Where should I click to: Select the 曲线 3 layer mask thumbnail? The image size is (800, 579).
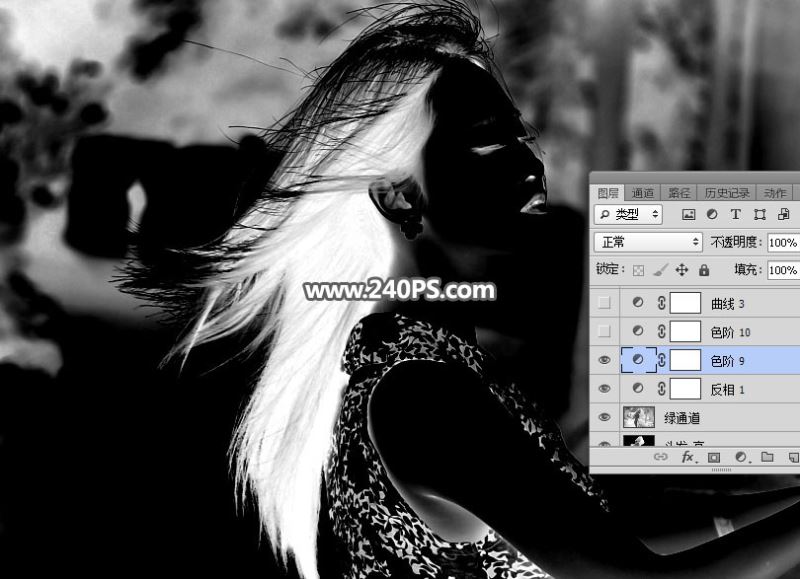tap(685, 303)
